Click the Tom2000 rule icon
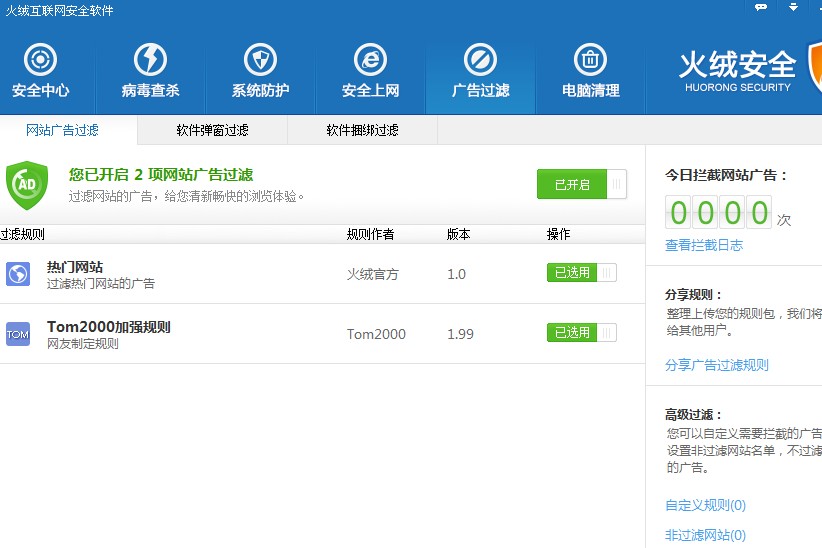 tap(18, 334)
